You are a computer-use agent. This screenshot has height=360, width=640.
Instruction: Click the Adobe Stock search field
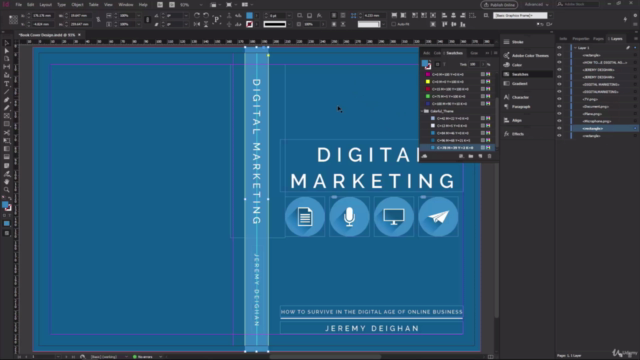578,4
